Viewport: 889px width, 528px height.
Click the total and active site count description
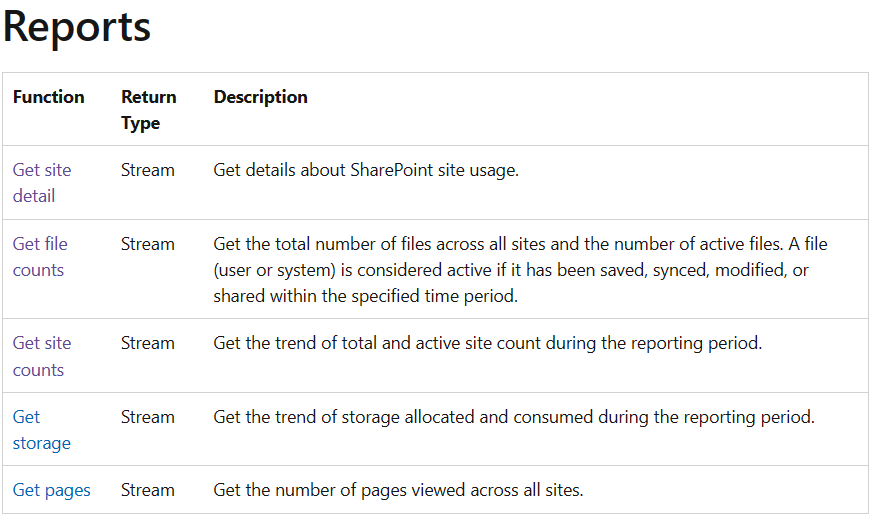coord(487,343)
